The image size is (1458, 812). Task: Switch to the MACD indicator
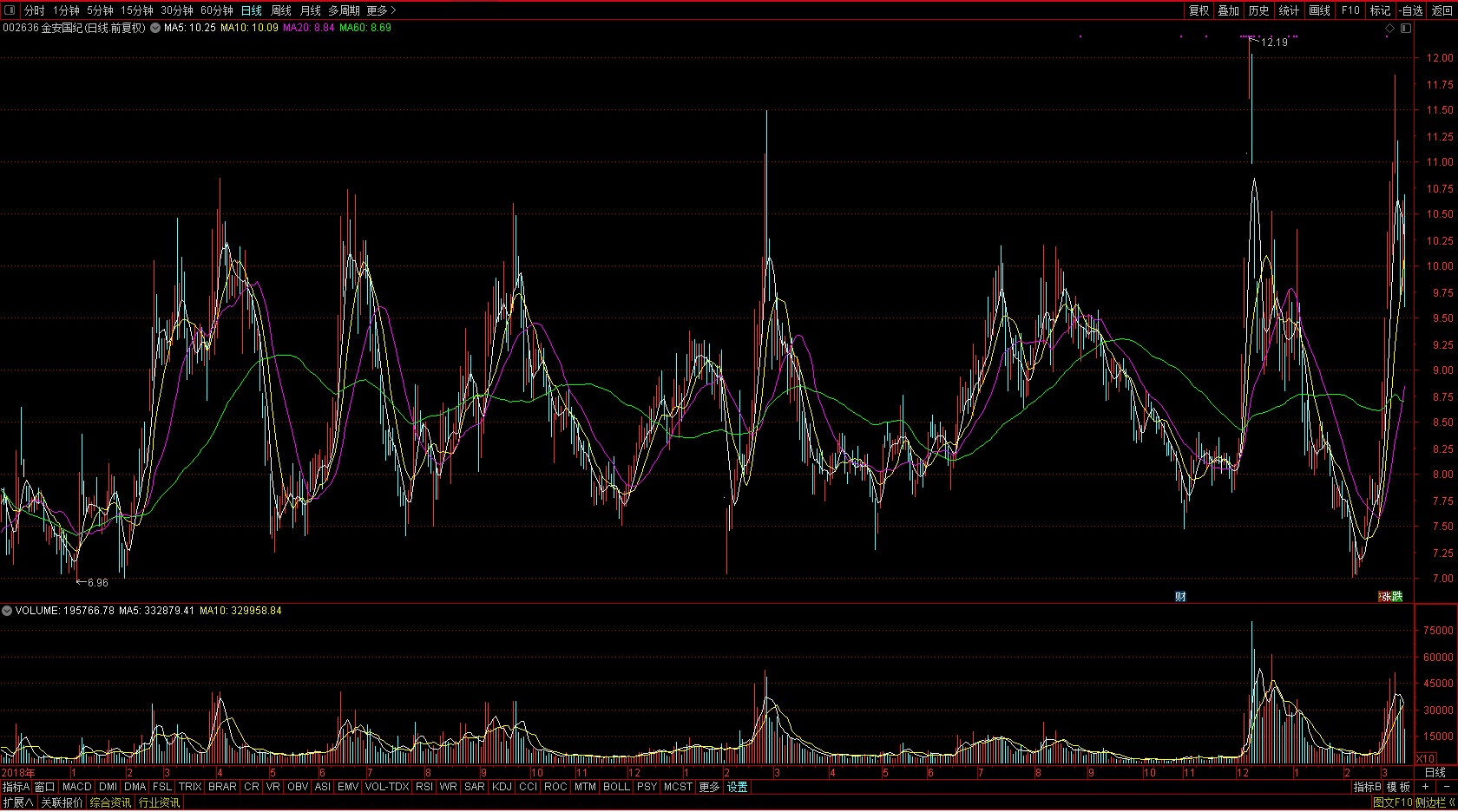tap(76, 787)
